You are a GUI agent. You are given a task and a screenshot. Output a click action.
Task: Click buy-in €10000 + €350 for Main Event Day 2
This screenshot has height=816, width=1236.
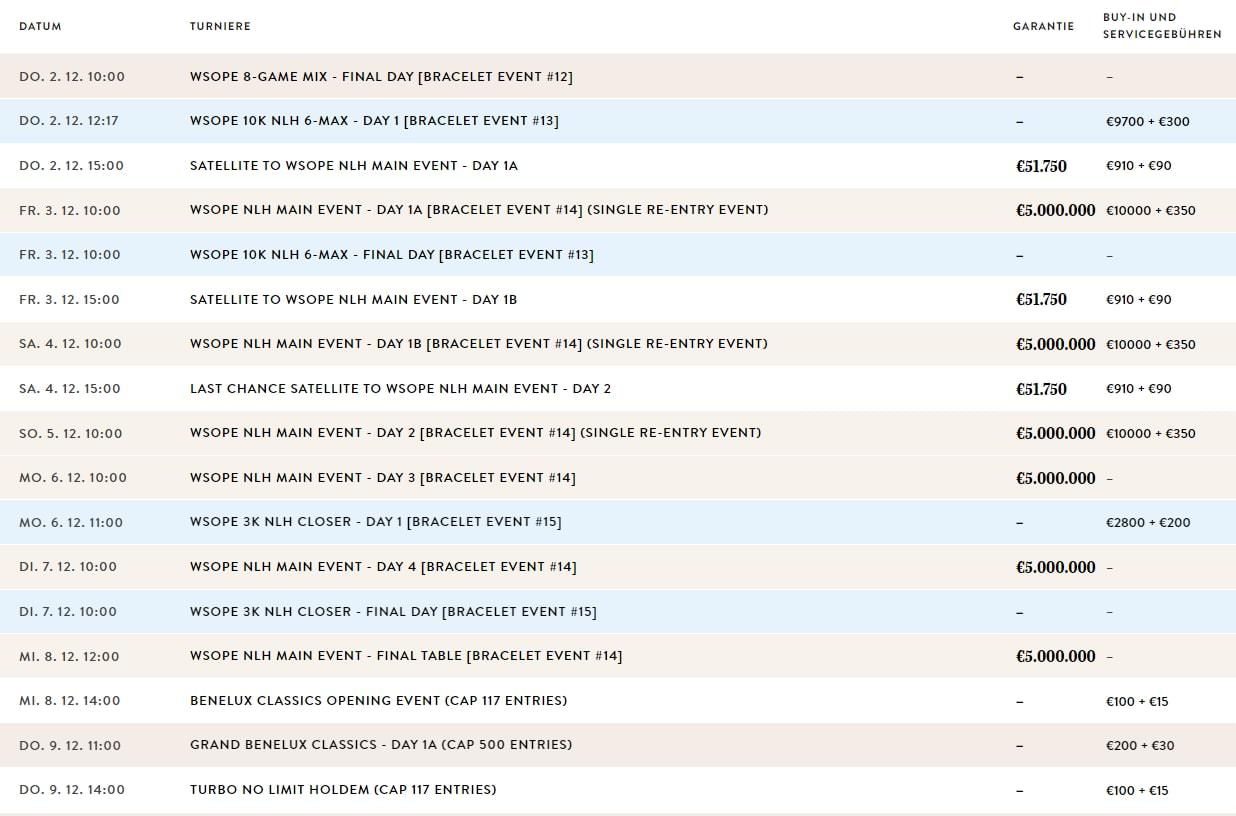[x=1151, y=434]
